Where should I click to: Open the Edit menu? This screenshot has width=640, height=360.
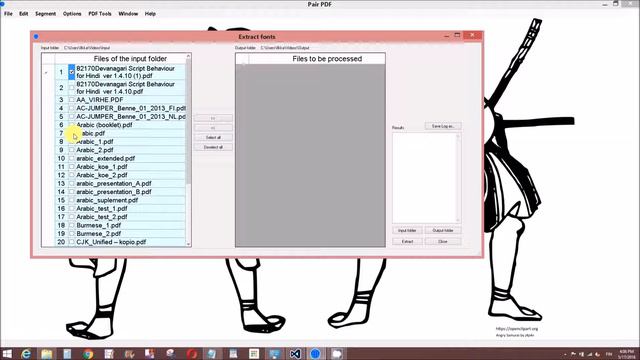point(24,13)
